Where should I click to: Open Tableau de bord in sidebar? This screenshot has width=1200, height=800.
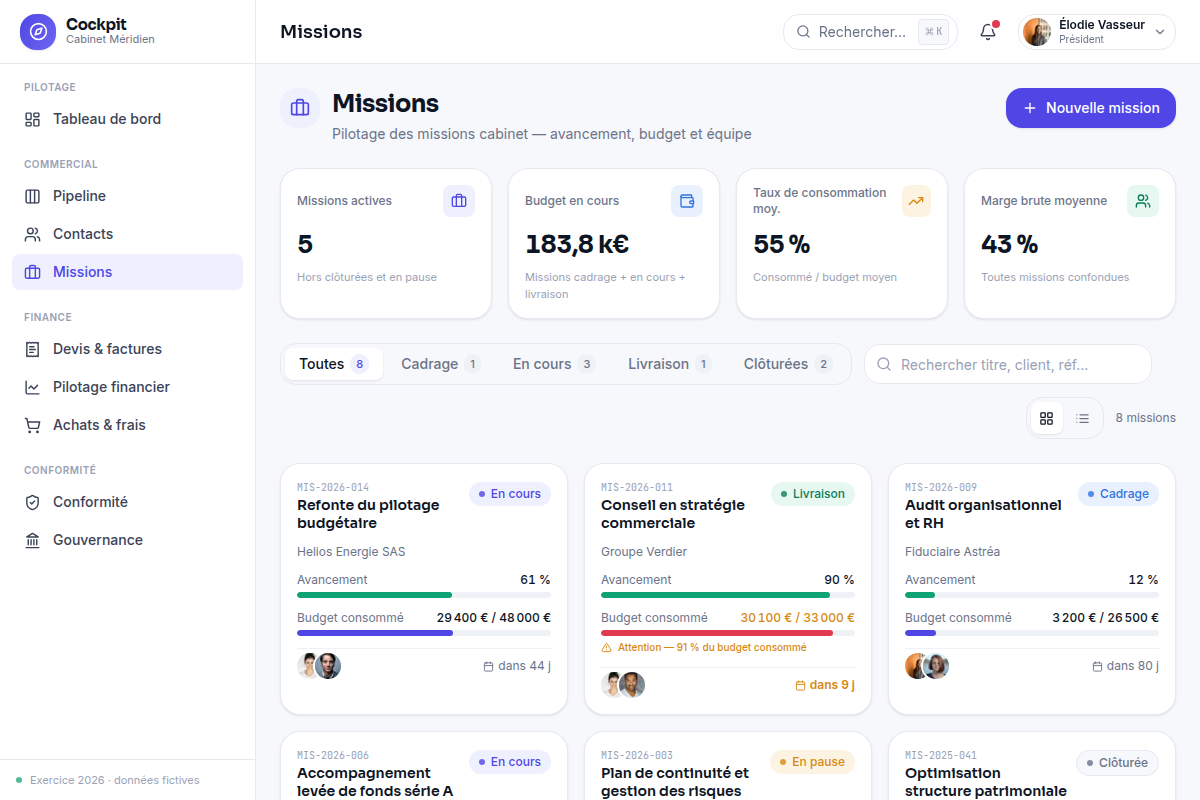(x=127, y=119)
